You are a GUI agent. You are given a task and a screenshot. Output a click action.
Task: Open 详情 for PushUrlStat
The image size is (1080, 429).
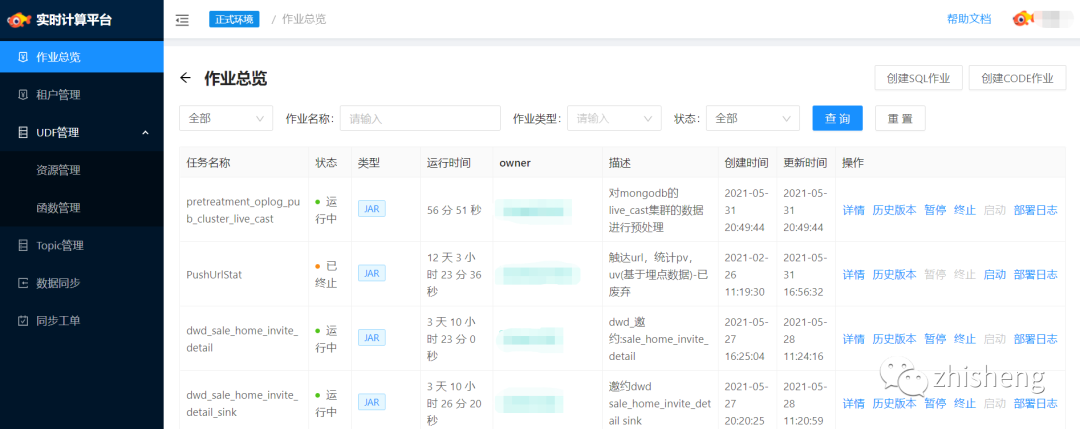point(853,274)
